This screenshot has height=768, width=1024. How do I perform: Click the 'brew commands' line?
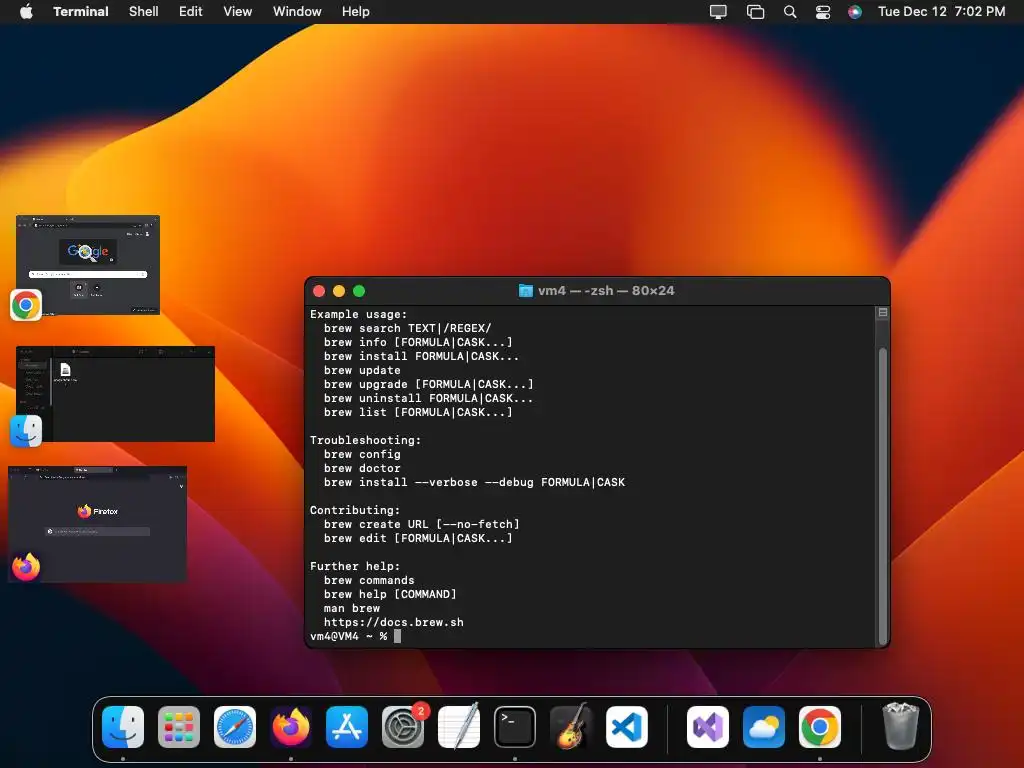coord(369,580)
